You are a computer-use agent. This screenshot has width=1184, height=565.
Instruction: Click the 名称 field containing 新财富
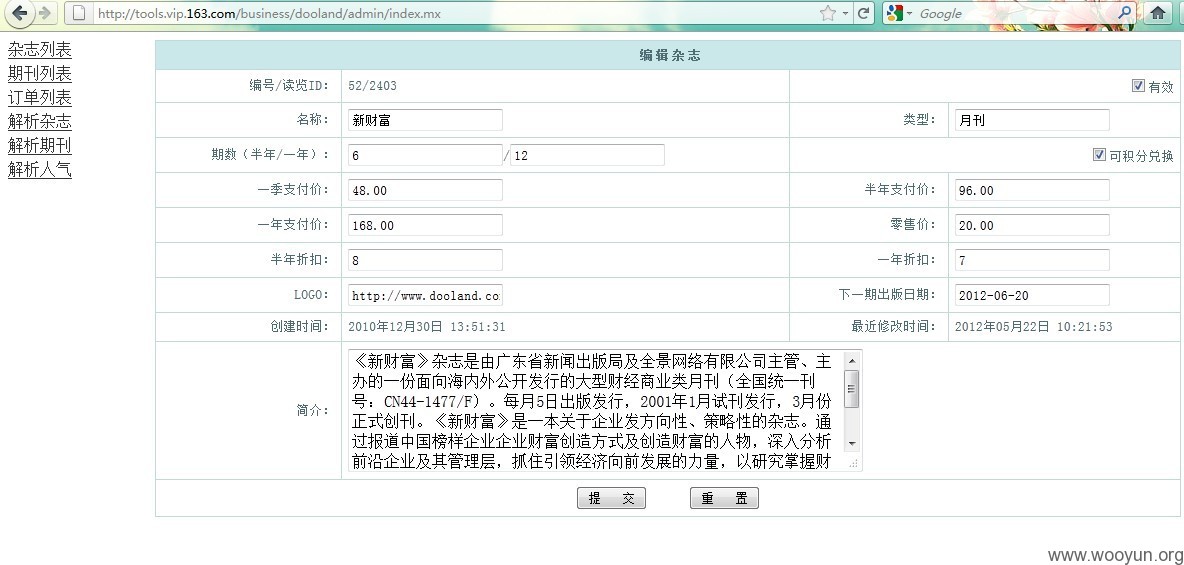(x=425, y=120)
